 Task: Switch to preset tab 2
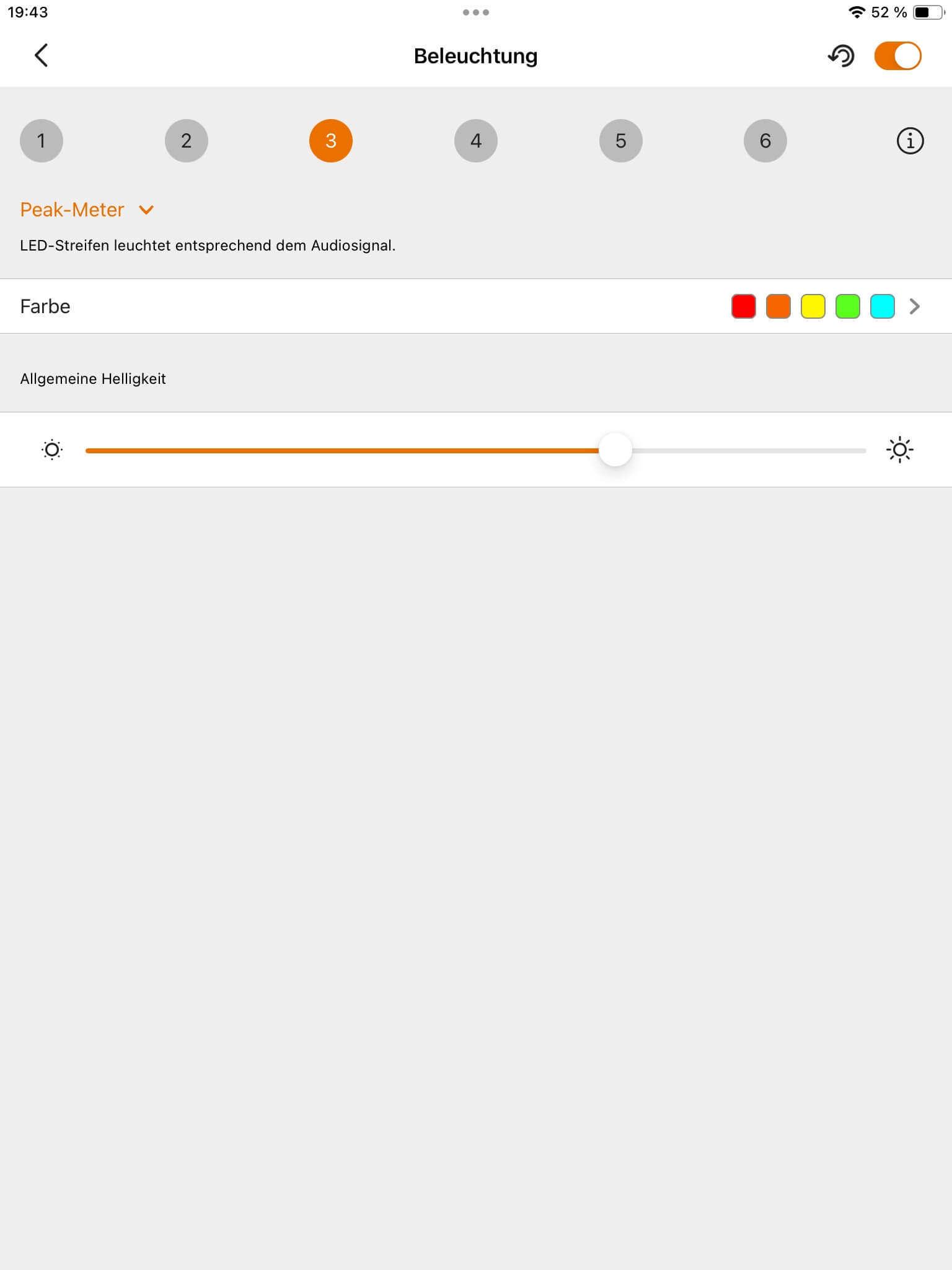[187, 141]
